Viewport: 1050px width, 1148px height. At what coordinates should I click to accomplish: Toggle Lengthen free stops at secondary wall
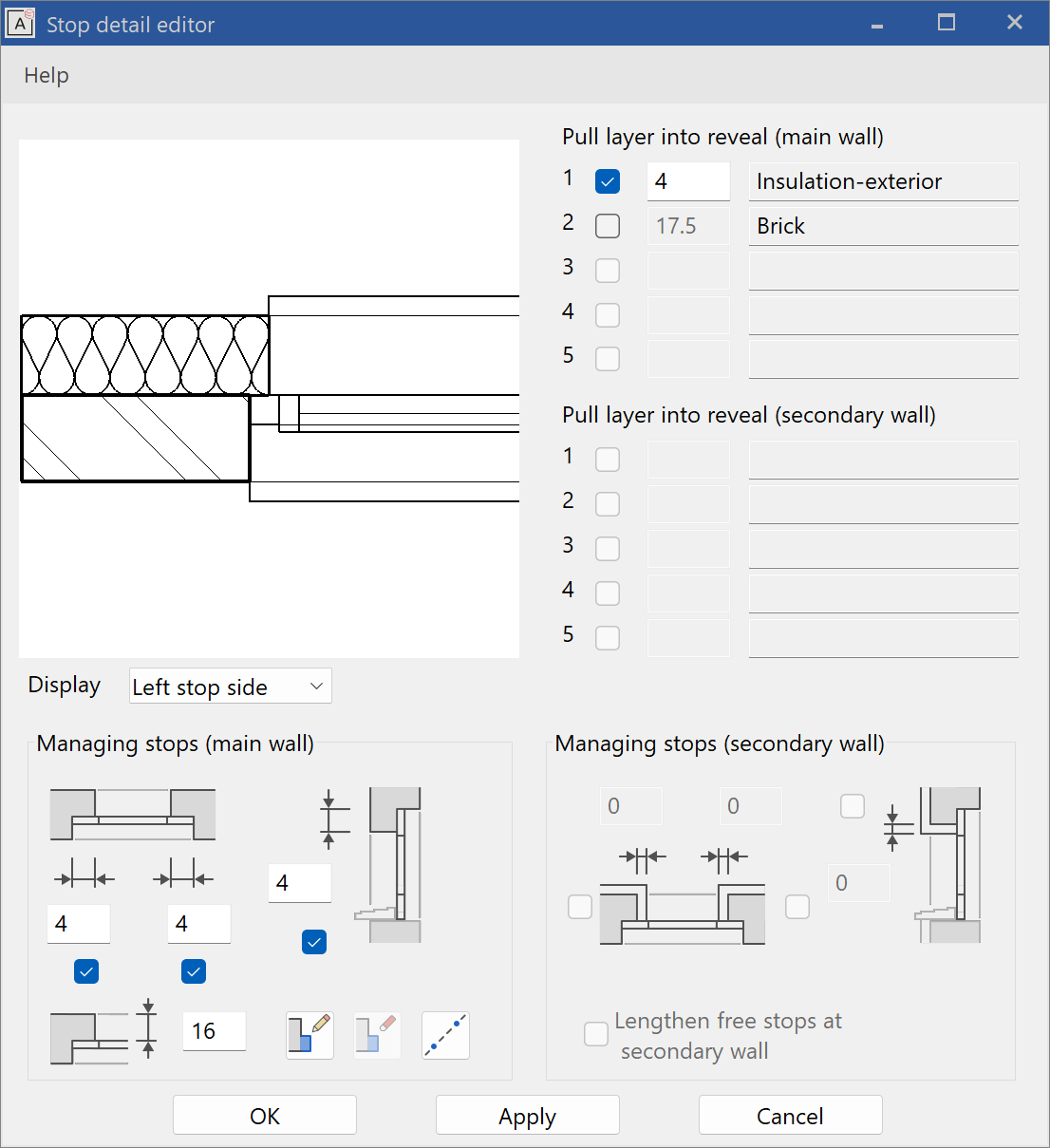pyautogui.click(x=596, y=1034)
